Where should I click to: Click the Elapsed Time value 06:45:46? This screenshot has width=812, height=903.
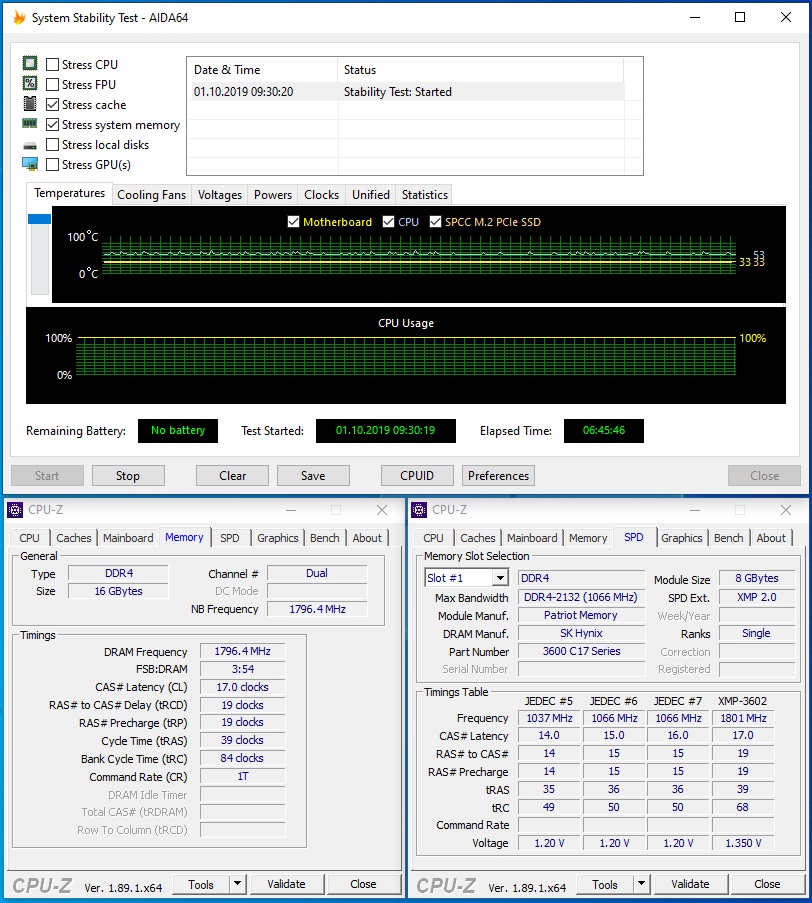(604, 430)
